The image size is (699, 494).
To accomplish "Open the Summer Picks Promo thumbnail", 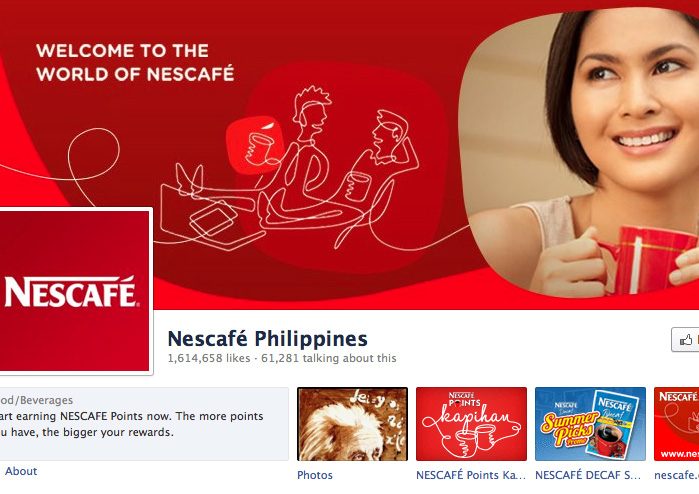I will point(590,424).
